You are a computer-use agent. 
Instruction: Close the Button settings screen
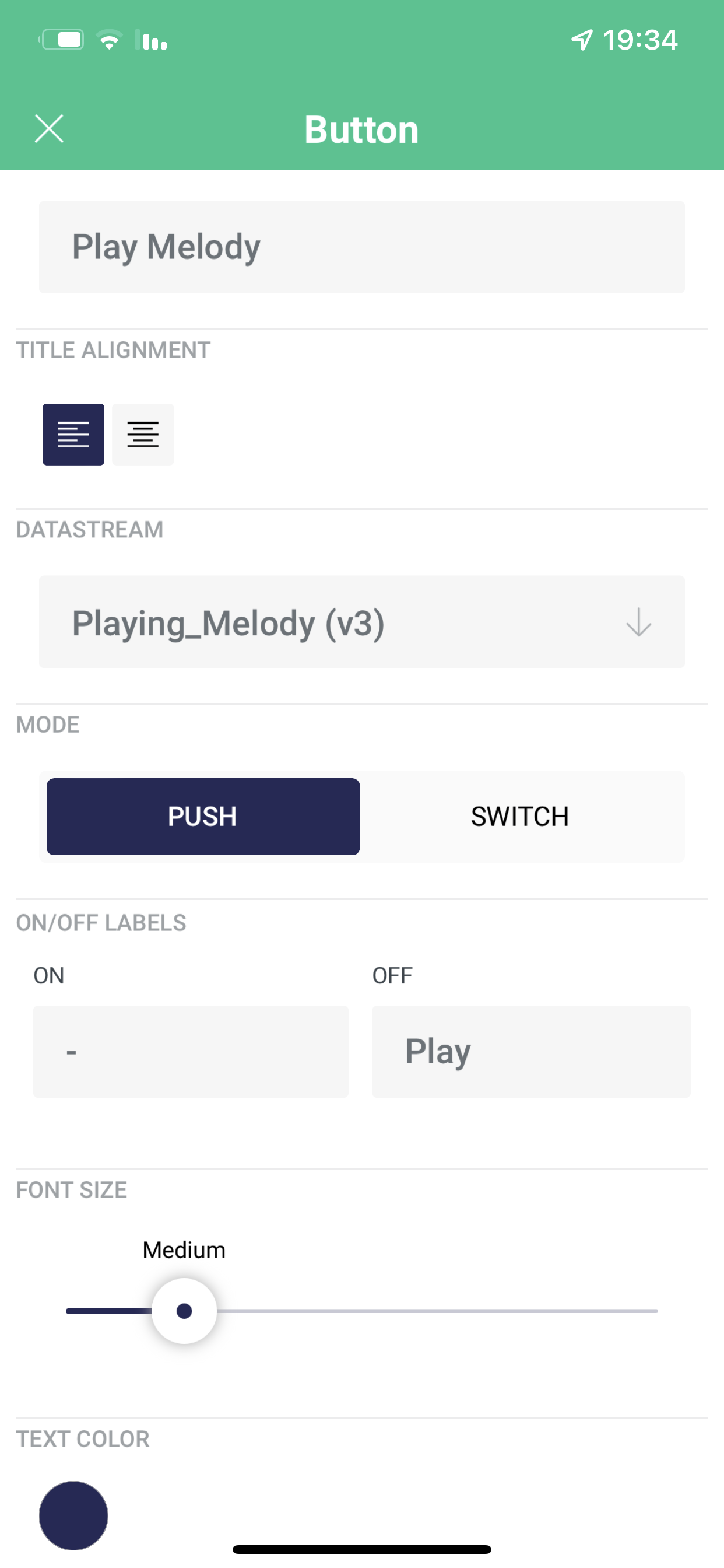[x=48, y=128]
